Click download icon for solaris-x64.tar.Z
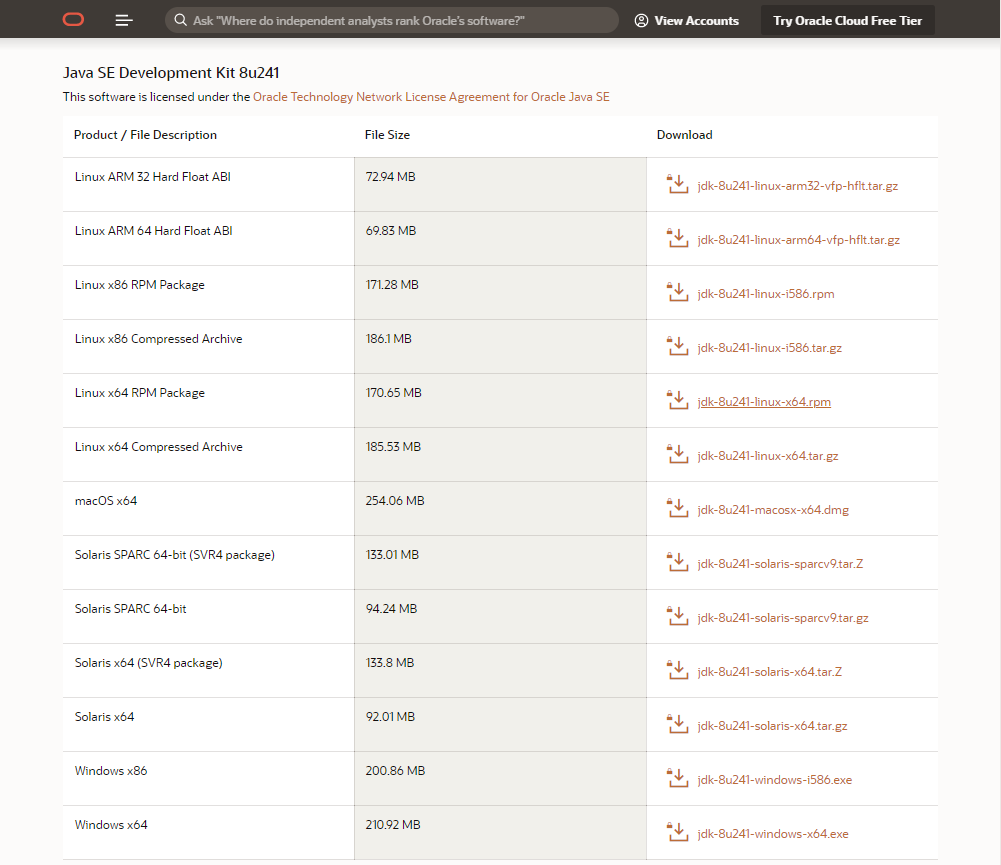The width and height of the screenshot is (1001, 865). tap(677, 670)
